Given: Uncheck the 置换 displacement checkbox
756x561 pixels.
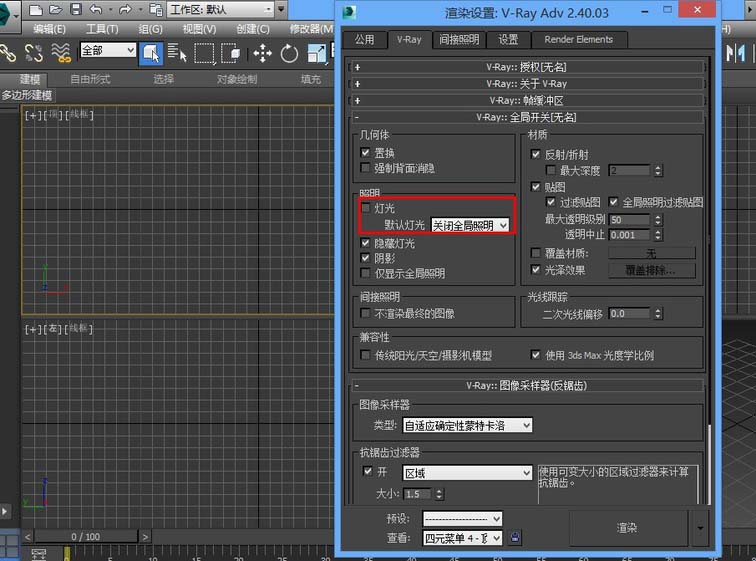Looking at the screenshot, I should [365, 153].
